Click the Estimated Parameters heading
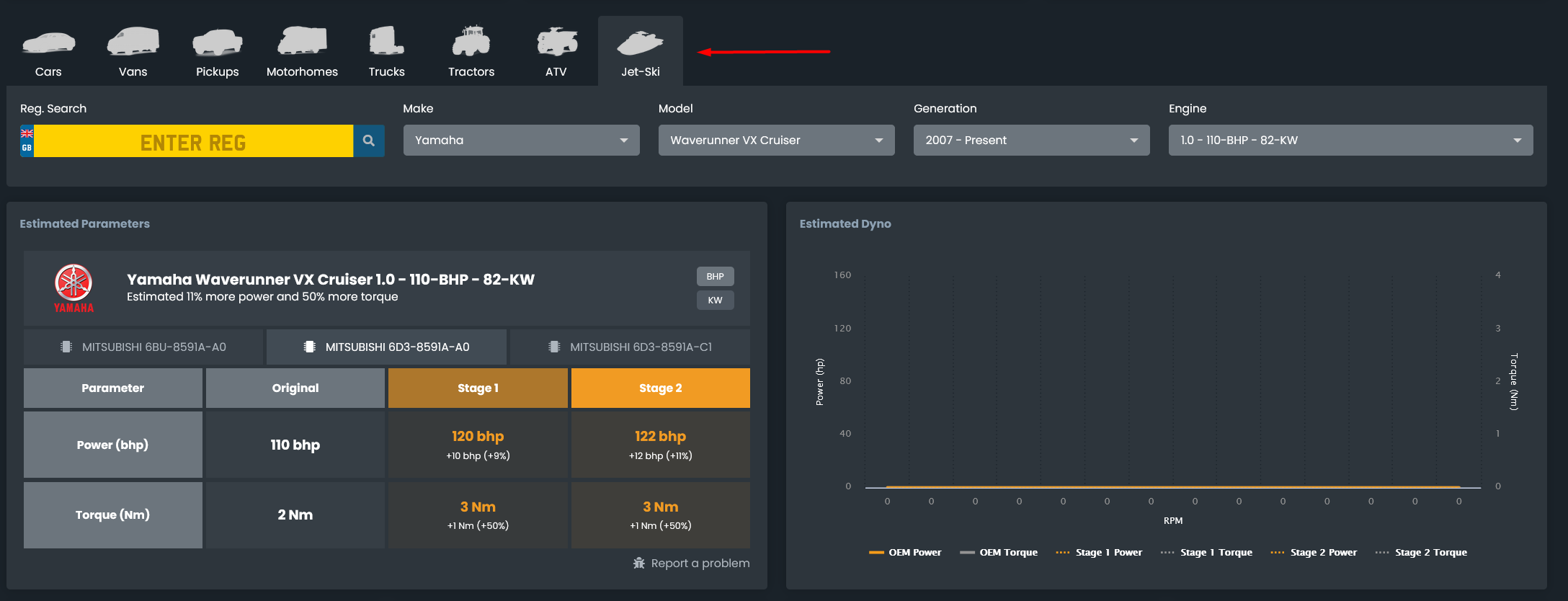This screenshot has height=601, width=1568. click(x=85, y=224)
